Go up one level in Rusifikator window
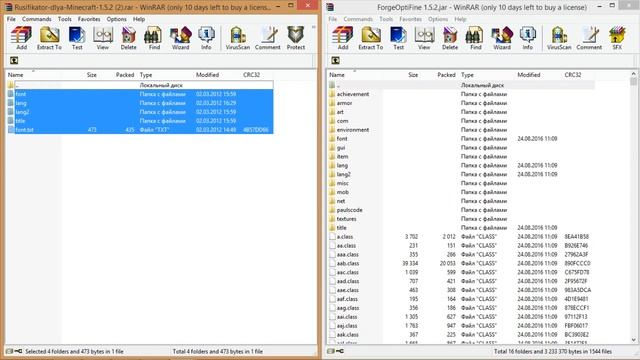Viewport: 640px width, 360px height. click(14, 60)
